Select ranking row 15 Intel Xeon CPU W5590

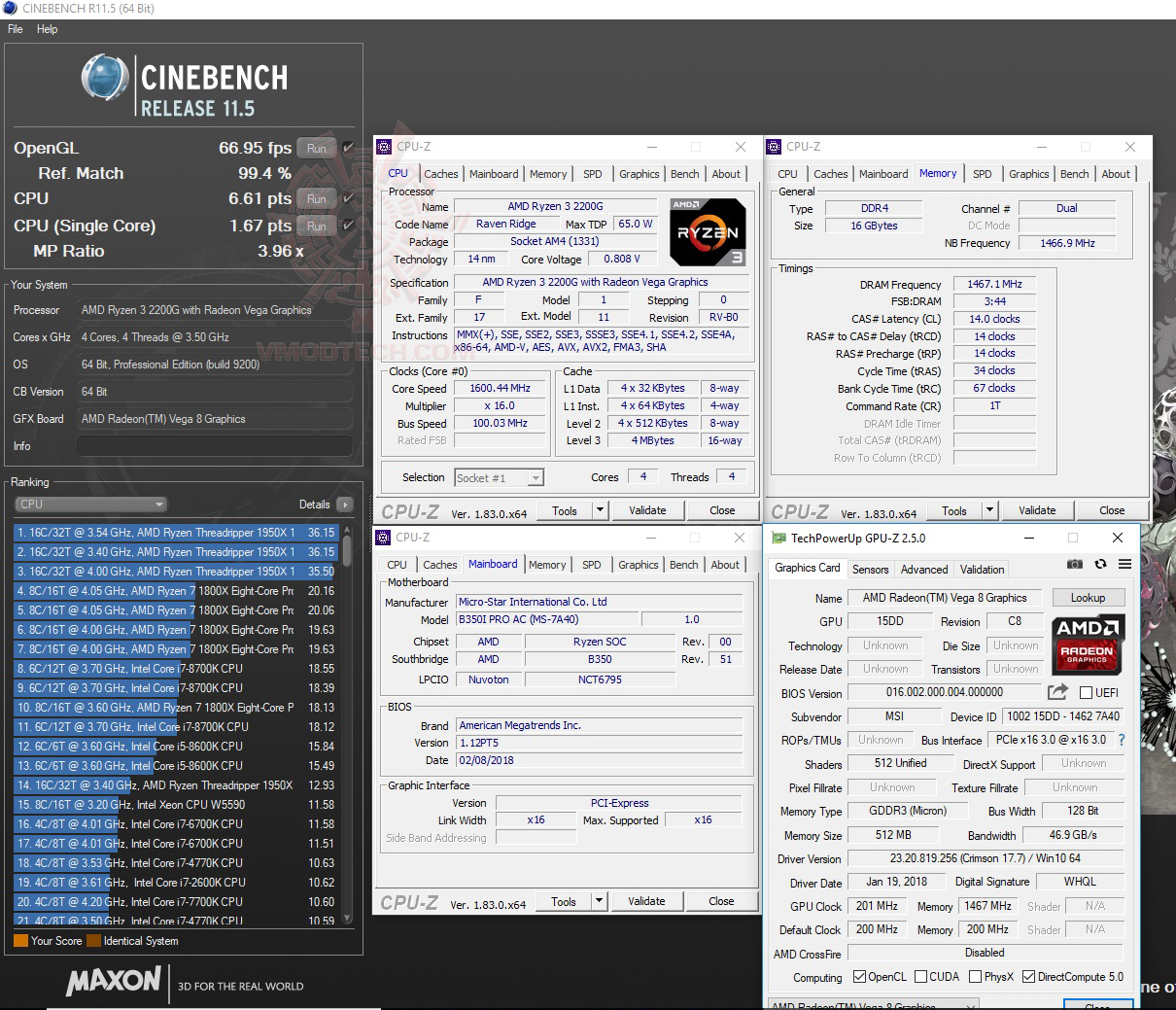click(x=176, y=805)
